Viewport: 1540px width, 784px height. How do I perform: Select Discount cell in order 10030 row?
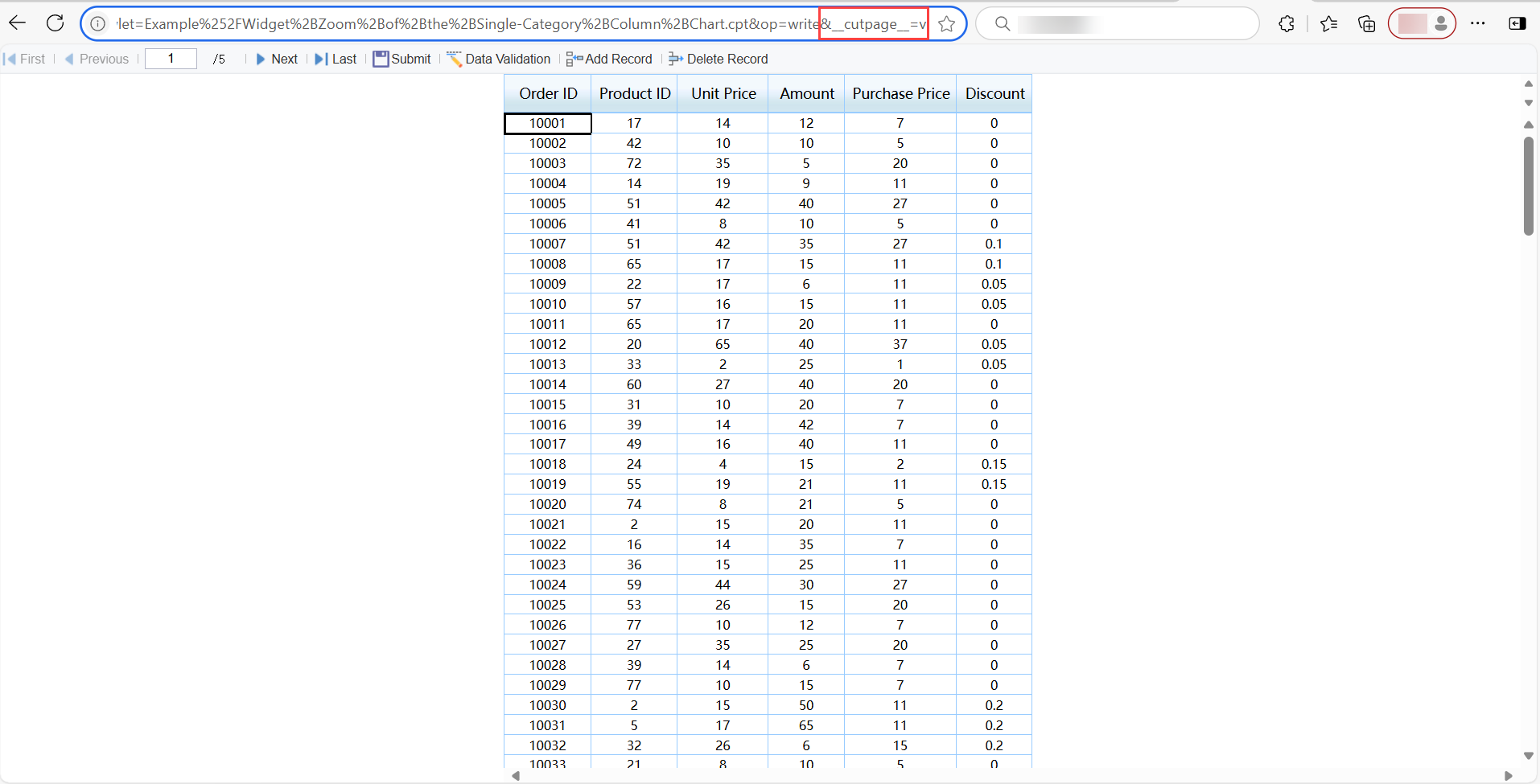[994, 705]
